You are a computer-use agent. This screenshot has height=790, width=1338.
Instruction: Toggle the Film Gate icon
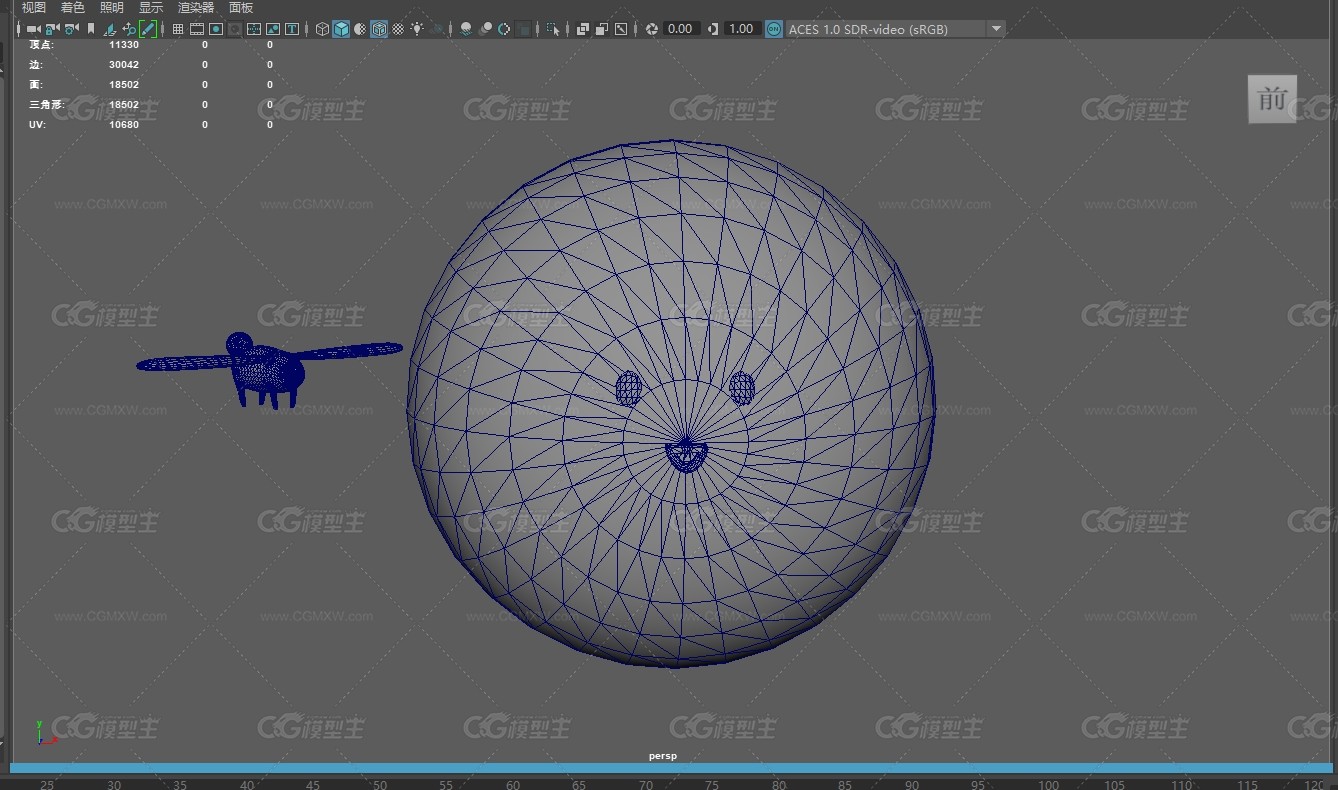pyautogui.click(x=197, y=29)
